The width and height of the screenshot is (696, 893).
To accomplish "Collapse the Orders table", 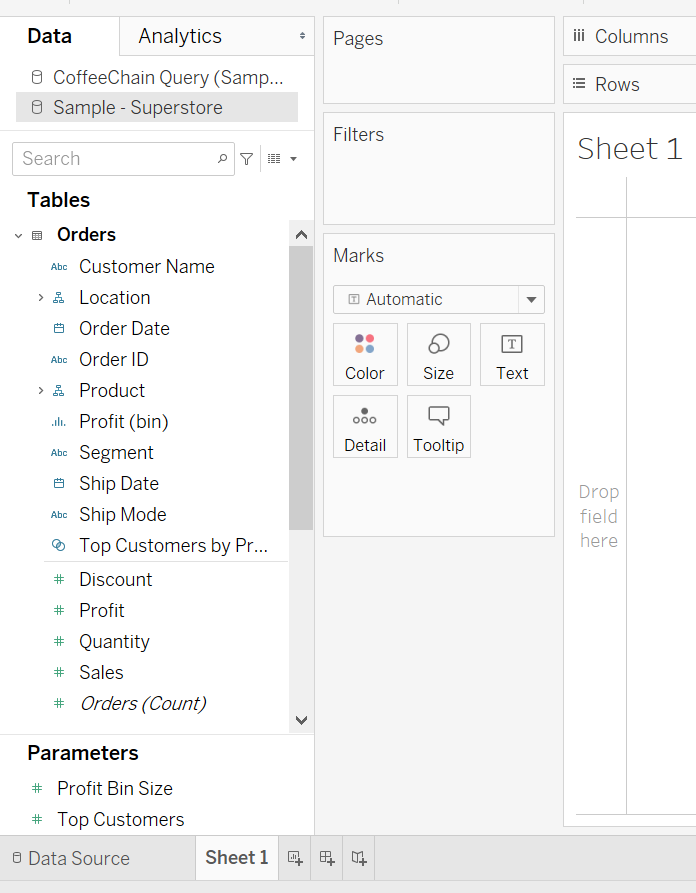I will (x=18, y=236).
